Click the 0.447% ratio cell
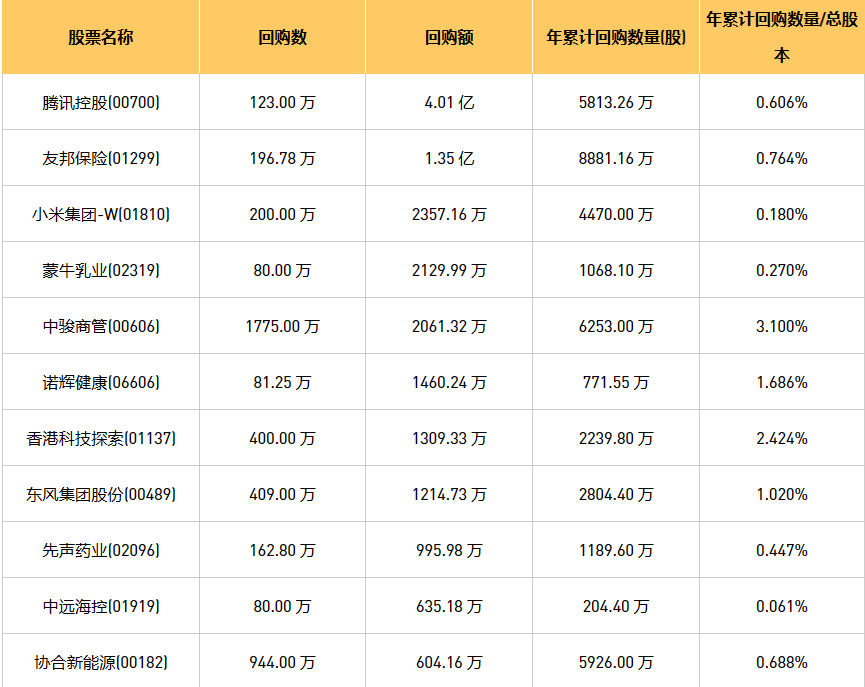Viewport: 865px width, 687px height. coord(782,550)
